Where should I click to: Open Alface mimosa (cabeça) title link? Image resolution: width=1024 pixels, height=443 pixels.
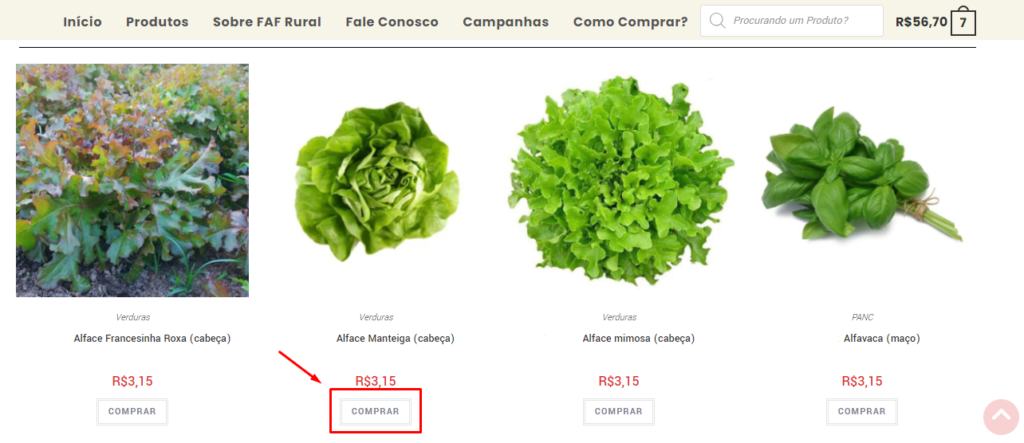pyautogui.click(x=619, y=338)
